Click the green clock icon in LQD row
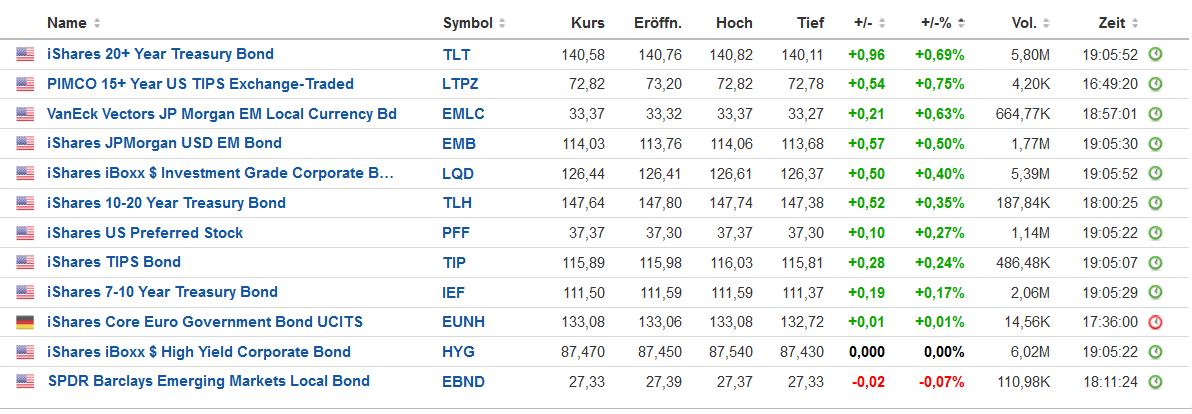Viewport: 1192px width, 414px height. 1155,173
